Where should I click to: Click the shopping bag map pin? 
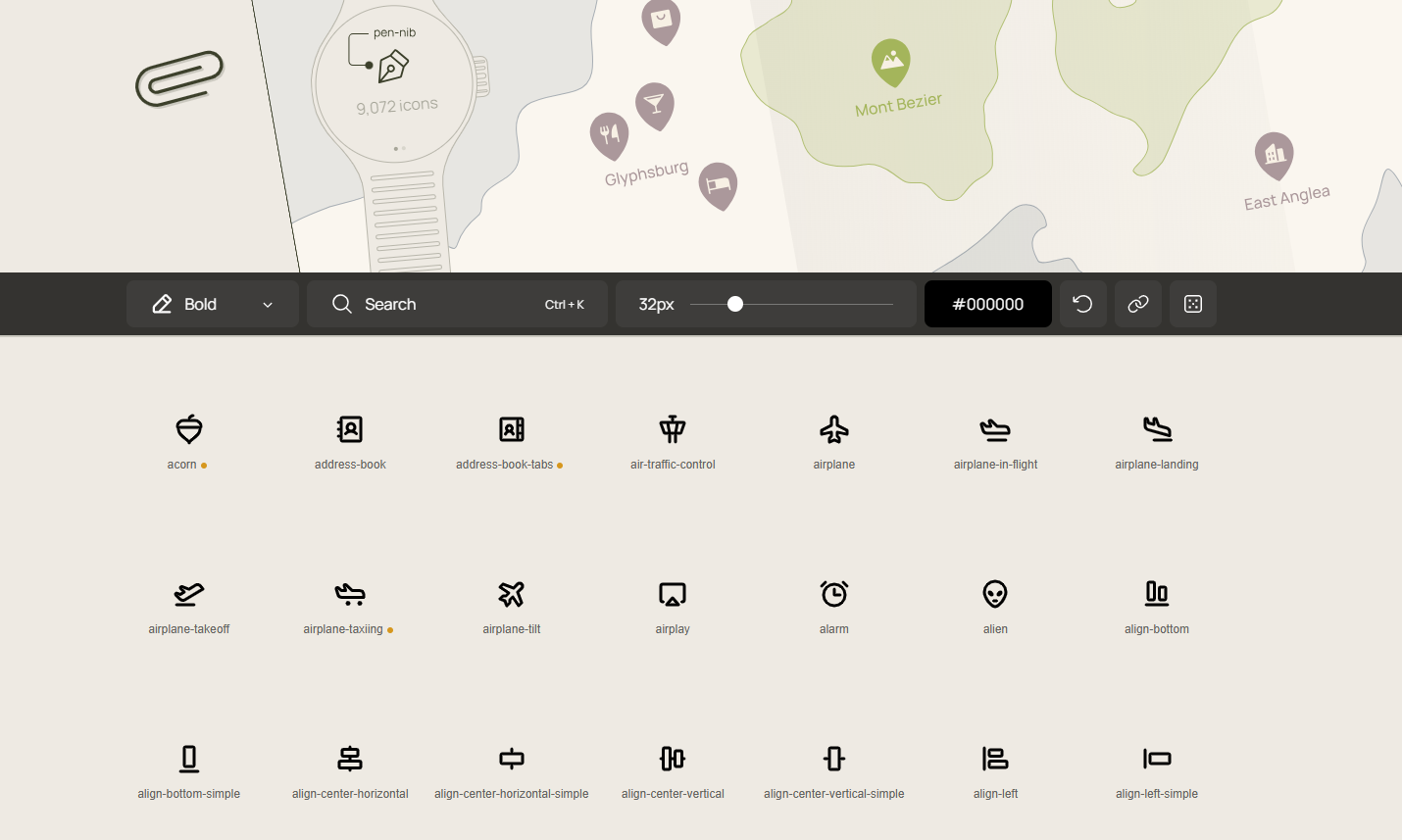661,22
